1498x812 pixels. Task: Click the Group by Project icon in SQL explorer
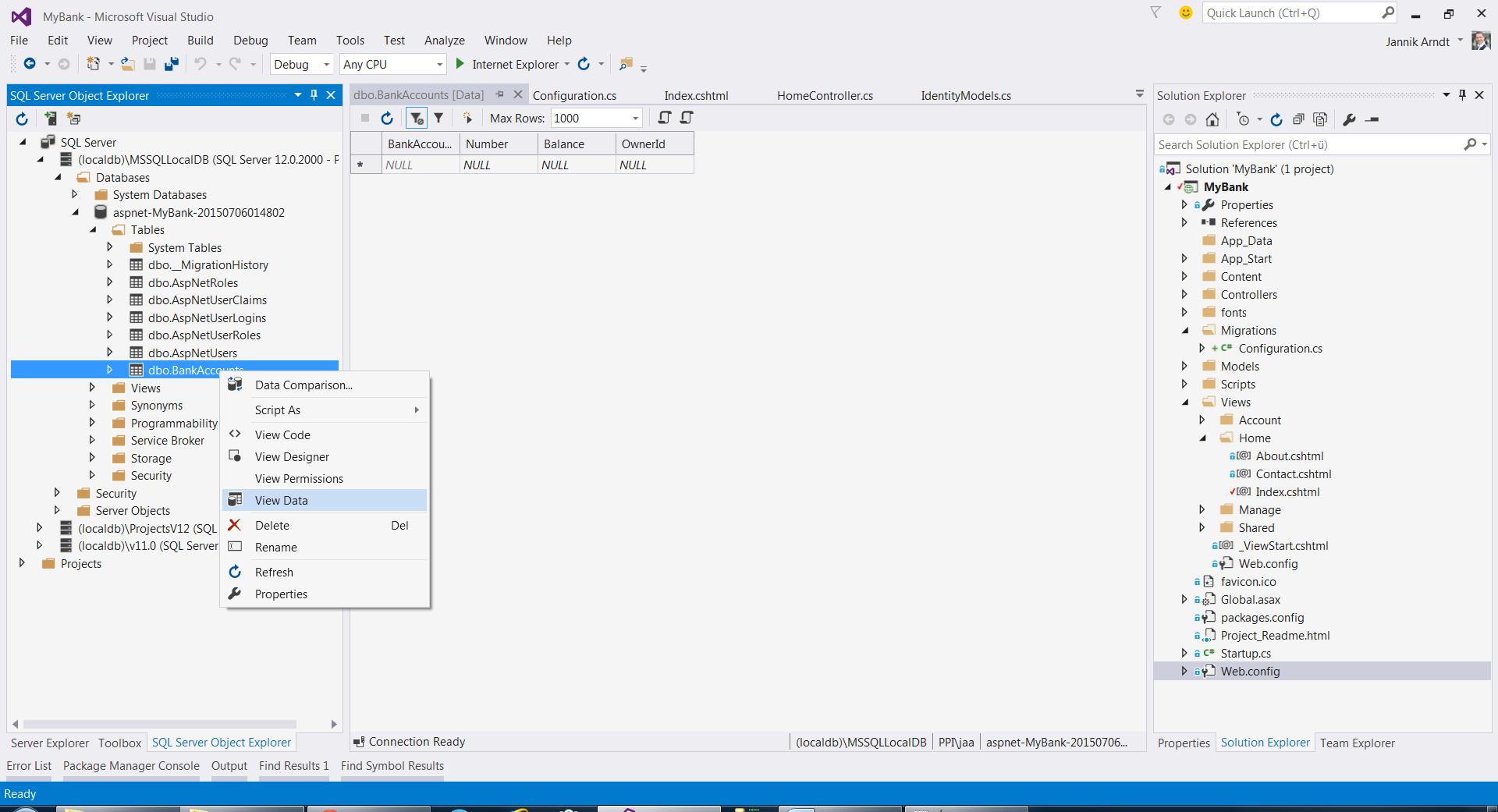(74, 119)
